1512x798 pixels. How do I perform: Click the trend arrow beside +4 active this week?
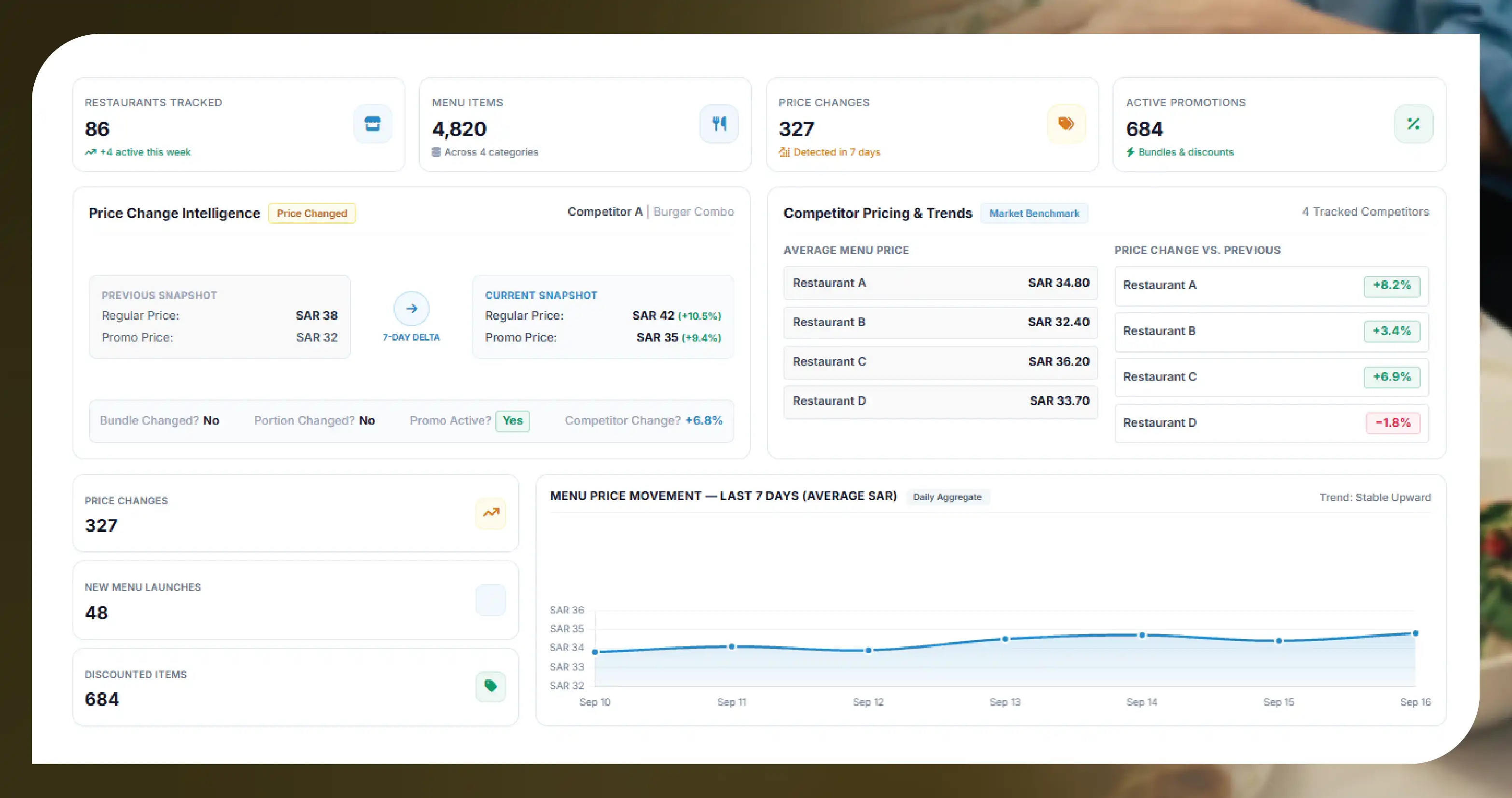tap(90, 152)
